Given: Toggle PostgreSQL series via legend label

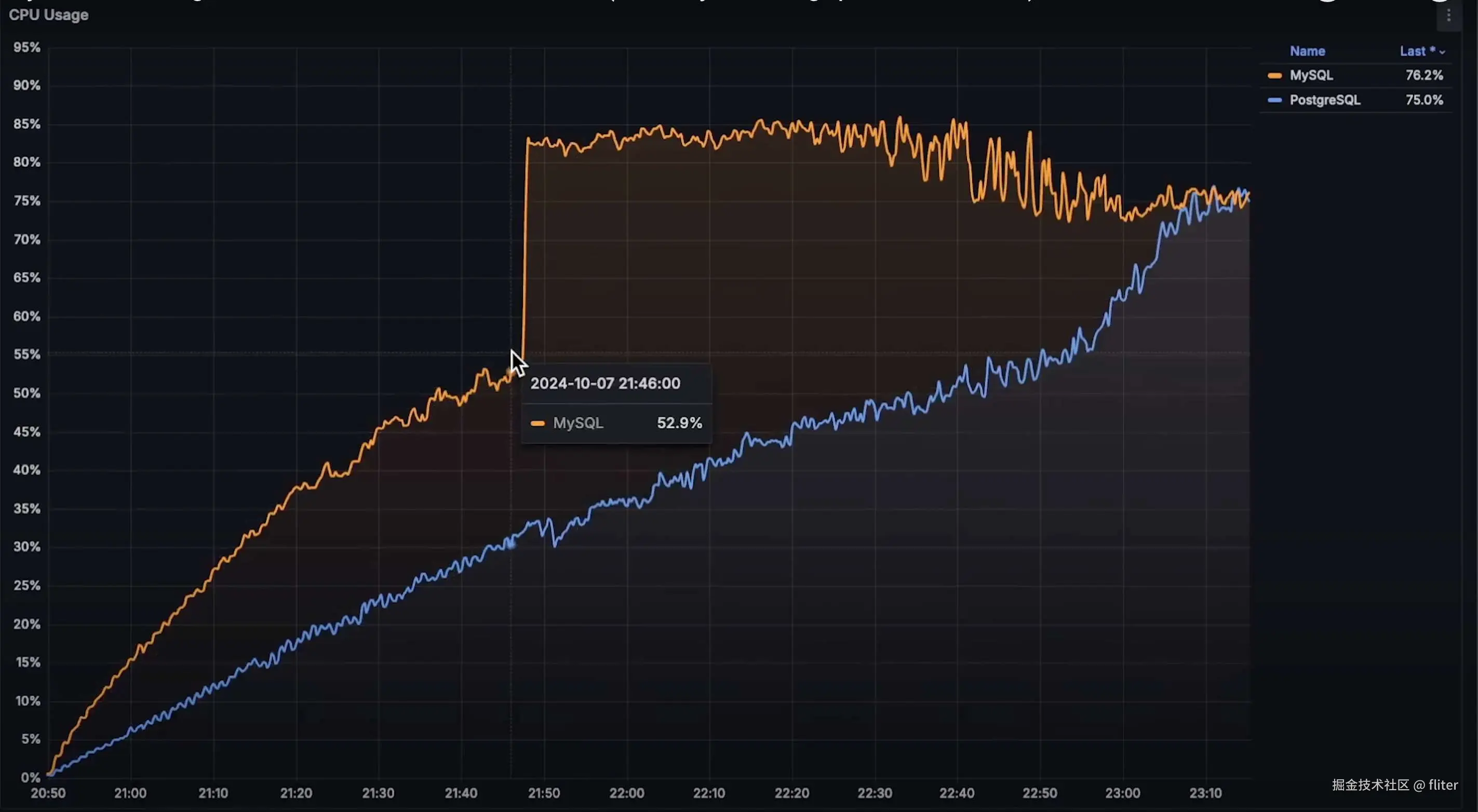Looking at the screenshot, I should pyautogui.click(x=1324, y=100).
